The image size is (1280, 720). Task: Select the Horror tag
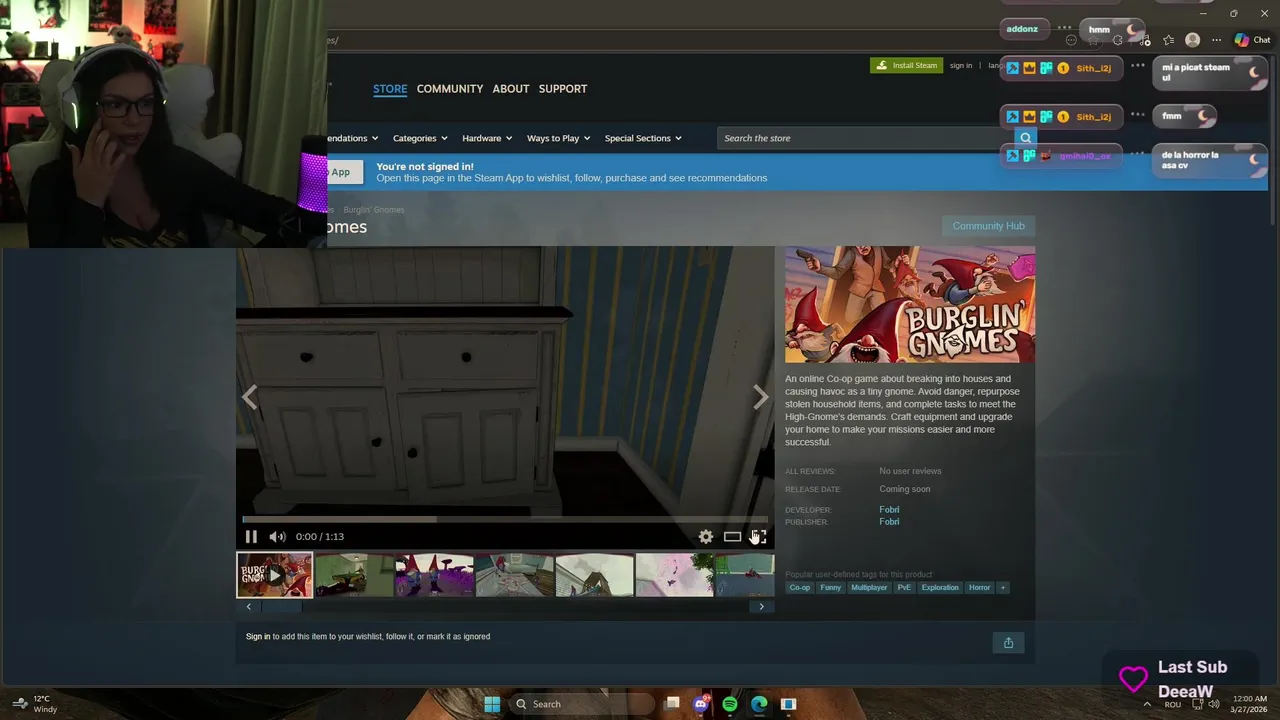tap(979, 588)
